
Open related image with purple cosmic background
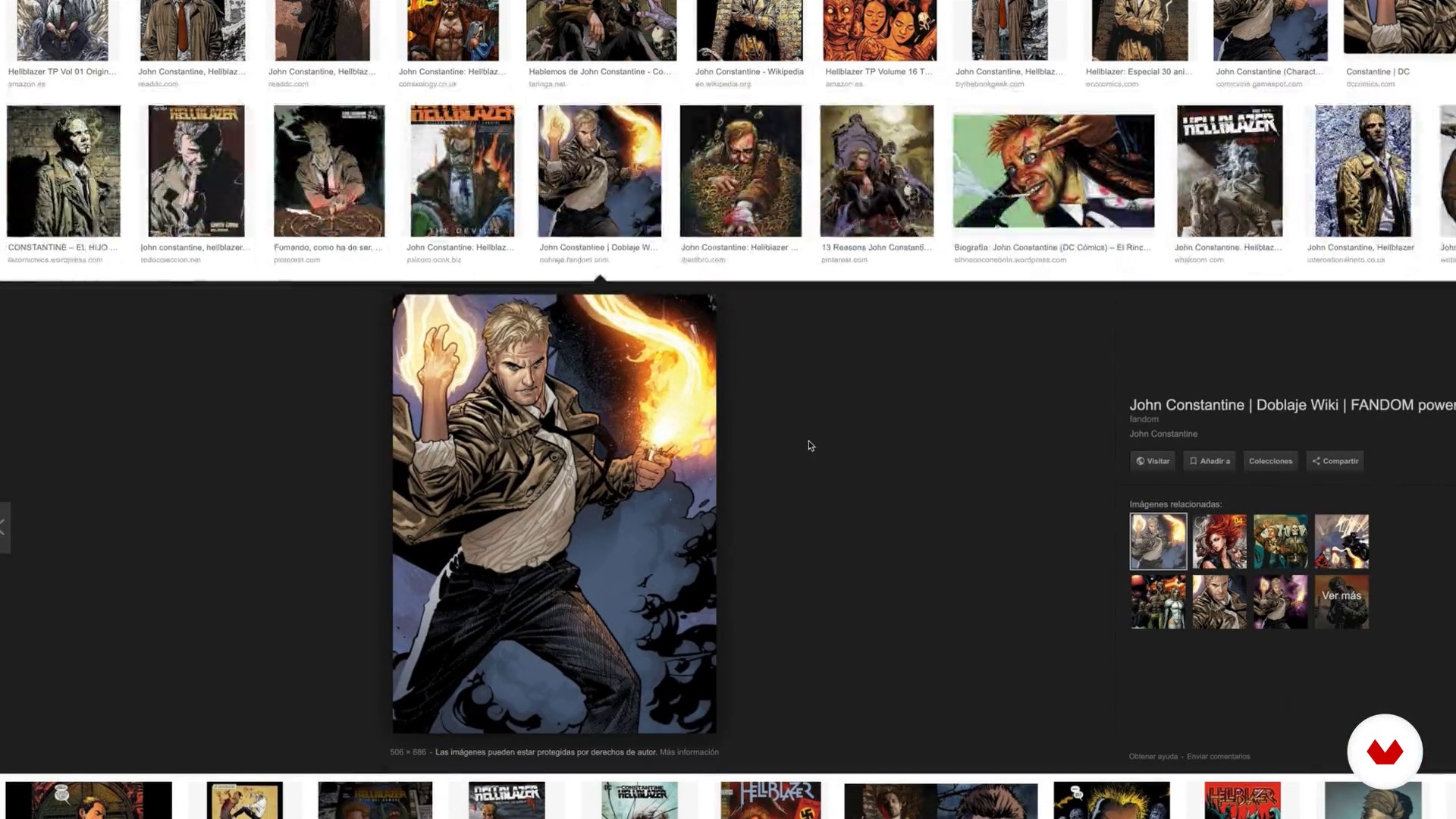point(1280,602)
